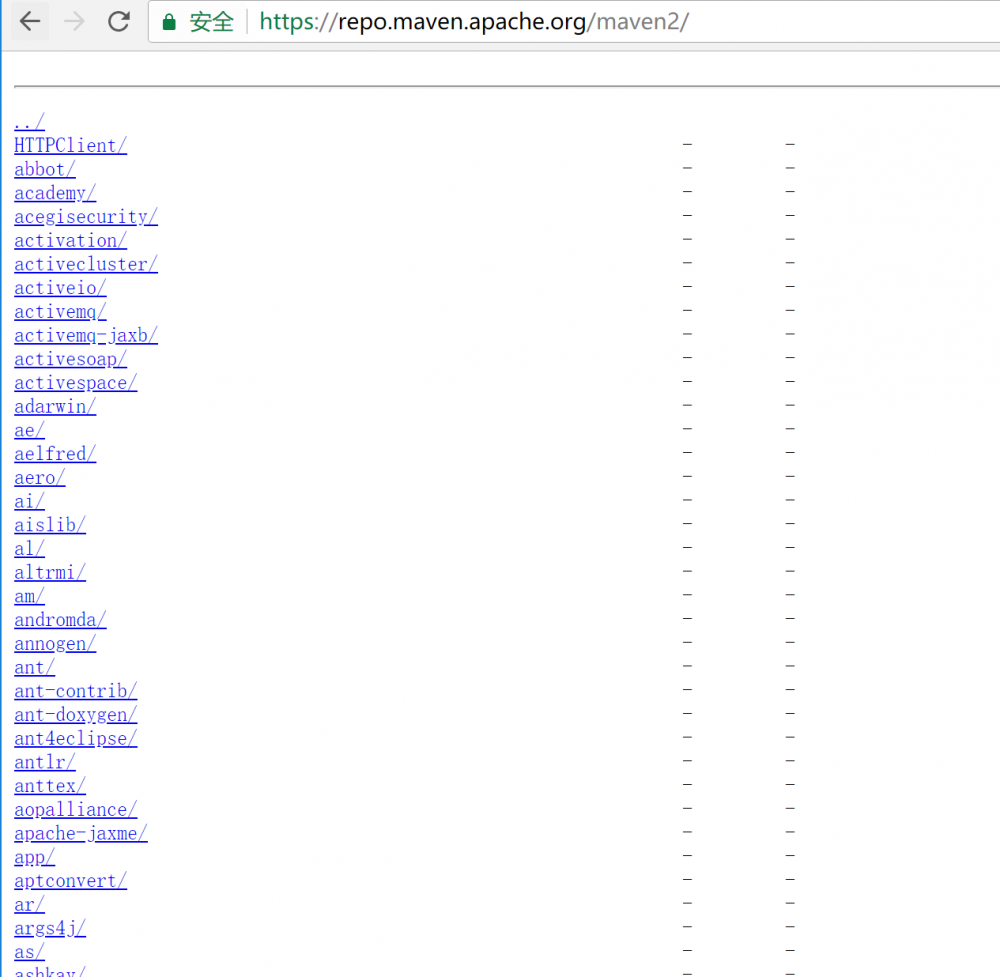Image resolution: width=1000 pixels, height=977 pixels.
Task: Click the green secure lock icon
Action: point(169,22)
